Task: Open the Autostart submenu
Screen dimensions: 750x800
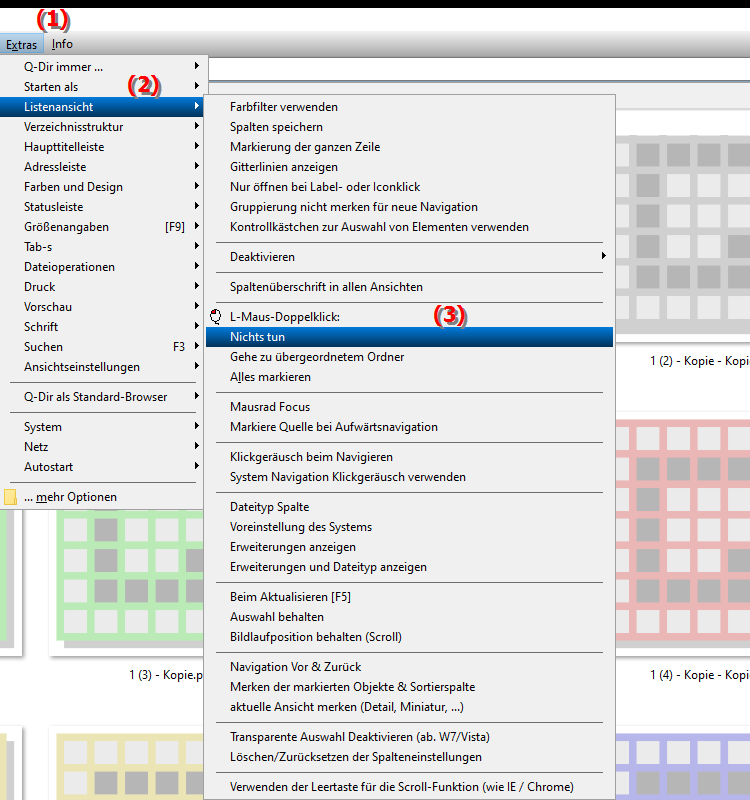Action: (102, 467)
